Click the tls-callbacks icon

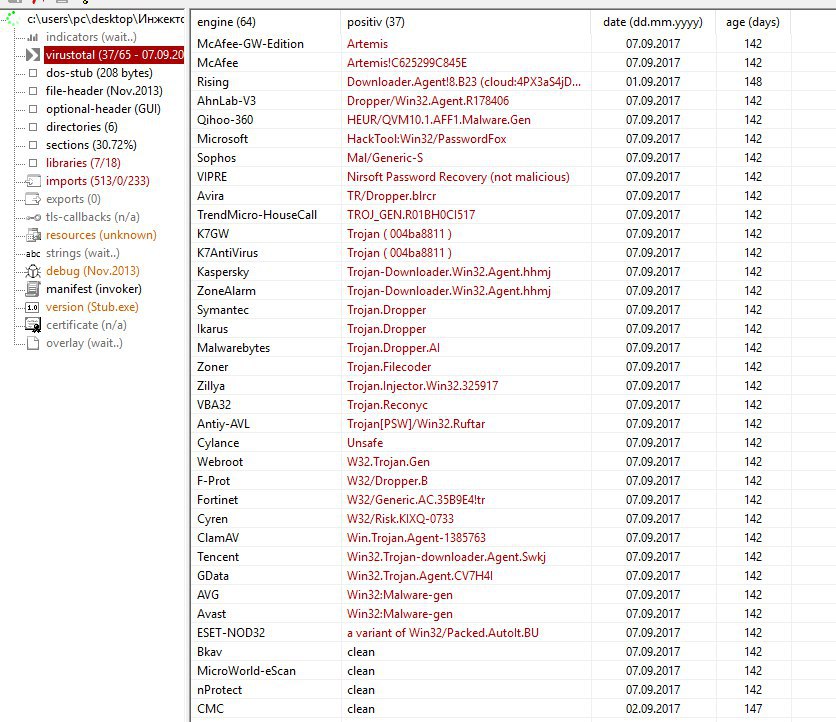[33, 218]
